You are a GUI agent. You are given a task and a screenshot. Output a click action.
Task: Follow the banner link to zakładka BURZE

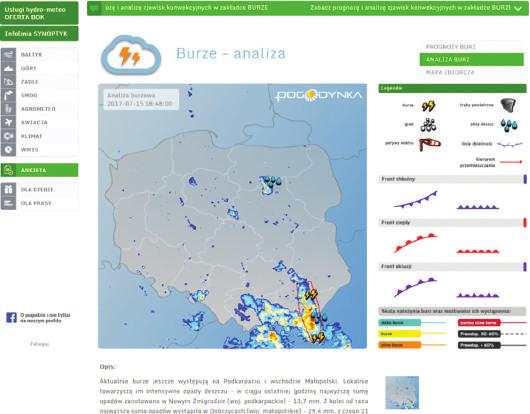[410, 7]
